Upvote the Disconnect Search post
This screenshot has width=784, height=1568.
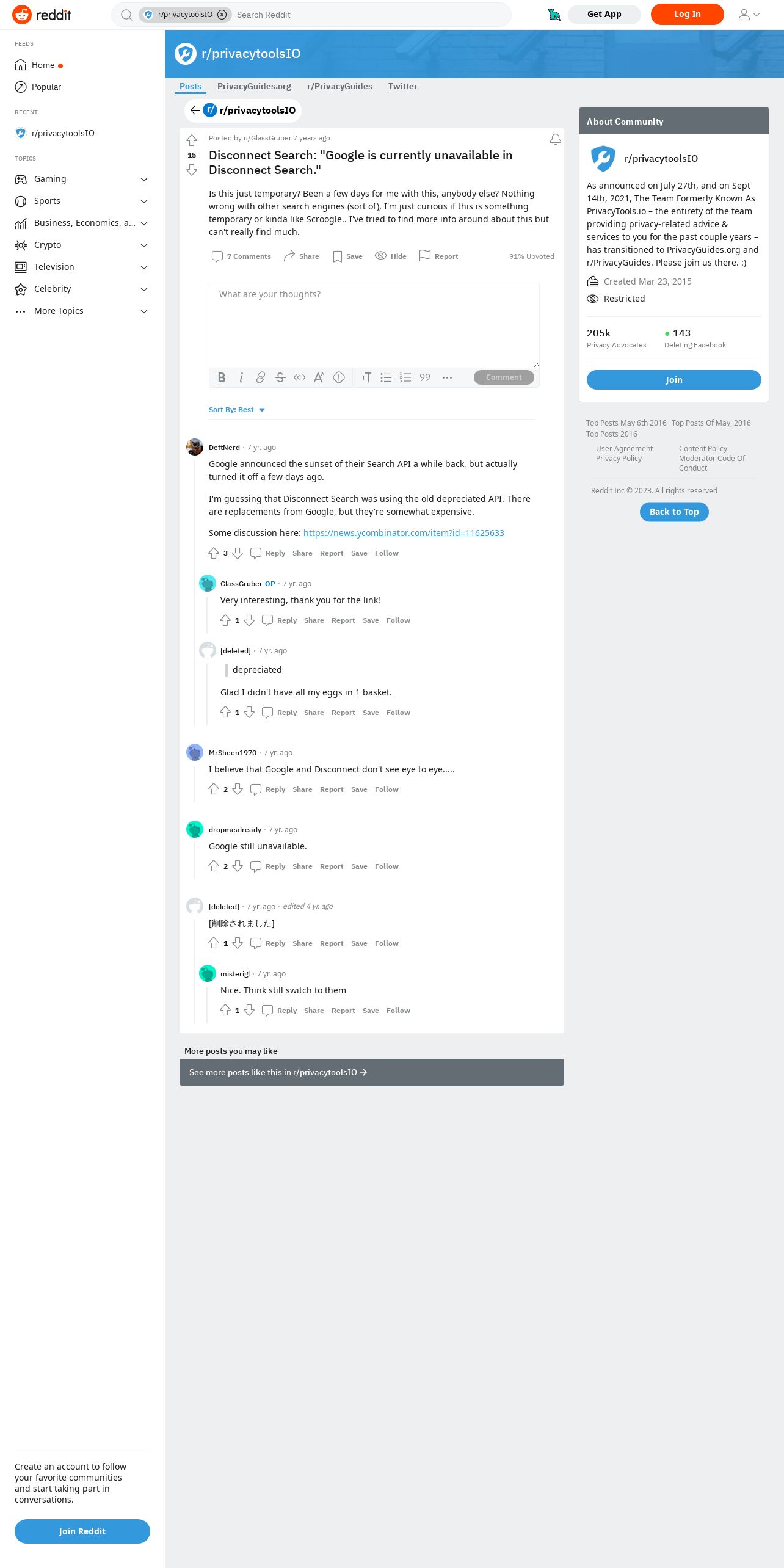click(x=192, y=140)
